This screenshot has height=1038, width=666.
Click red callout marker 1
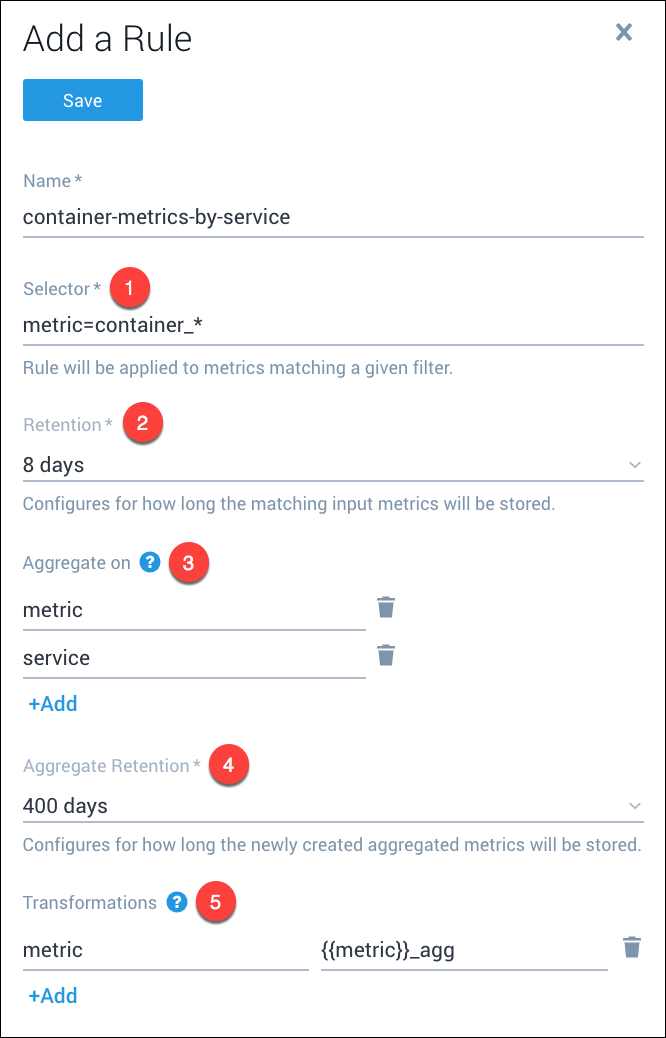(x=130, y=288)
